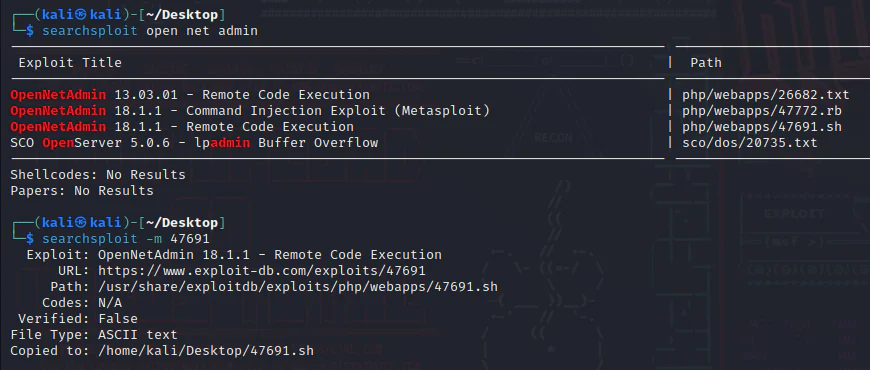Click the 'File Type: ASCII text' line
The width and height of the screenshot is (870, 370).
[x=94, y=335]
